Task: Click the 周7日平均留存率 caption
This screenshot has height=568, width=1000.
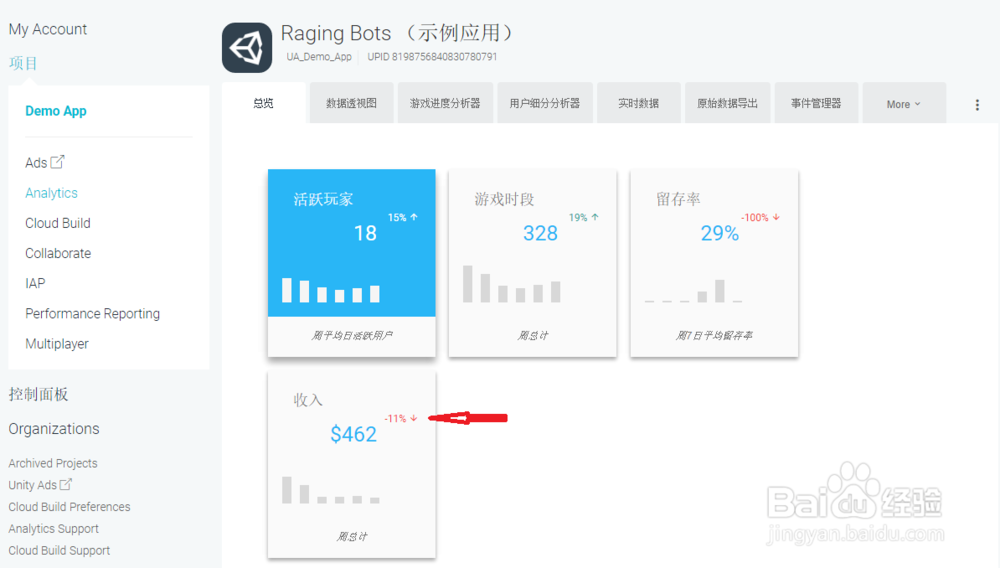Action: pyautogui.click(x=714, y=335)
